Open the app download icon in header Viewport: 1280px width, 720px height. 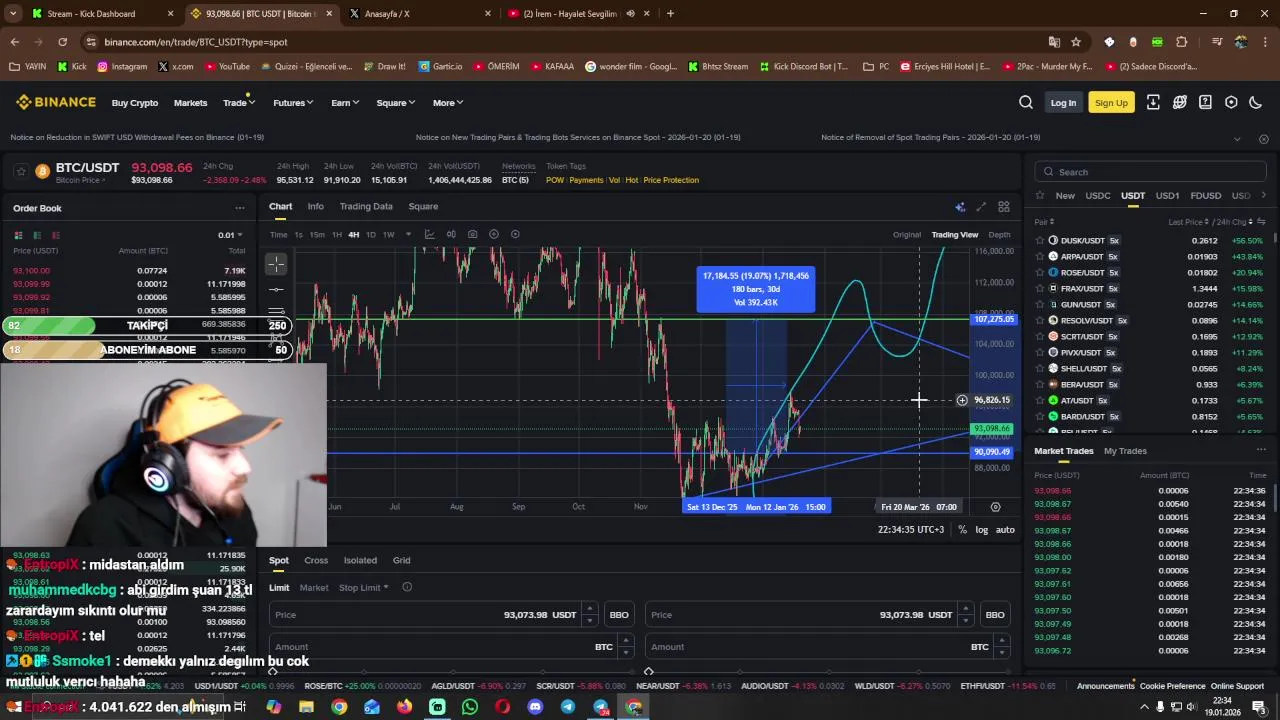point(1153,102)
